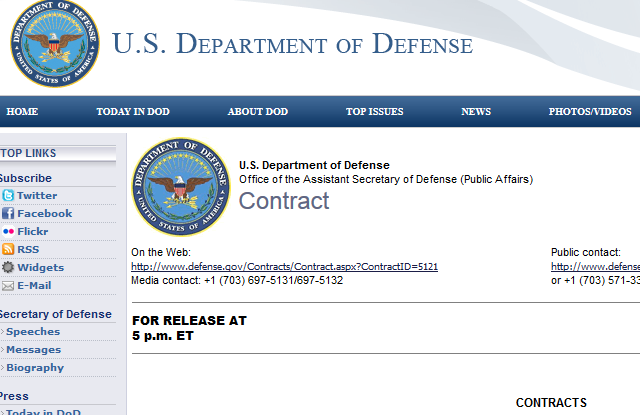Open the Messages sidebar link
This screenshot has width=640, height=415.
click(x=33, y=350)
